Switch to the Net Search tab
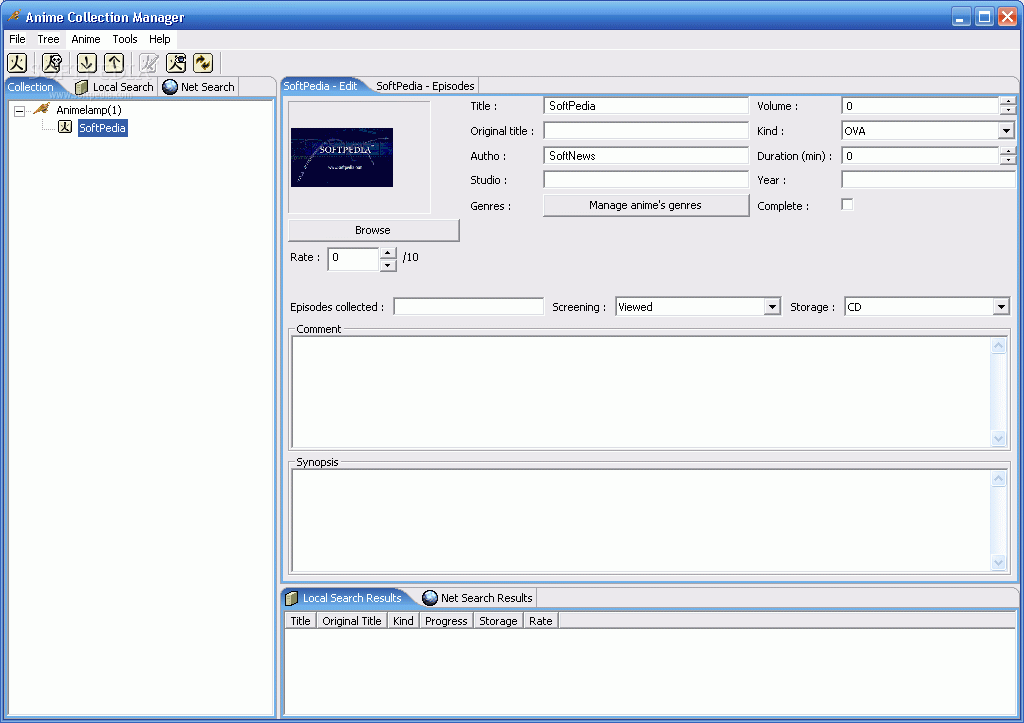Screen dimensions: 1024x723 click(199, 87)
